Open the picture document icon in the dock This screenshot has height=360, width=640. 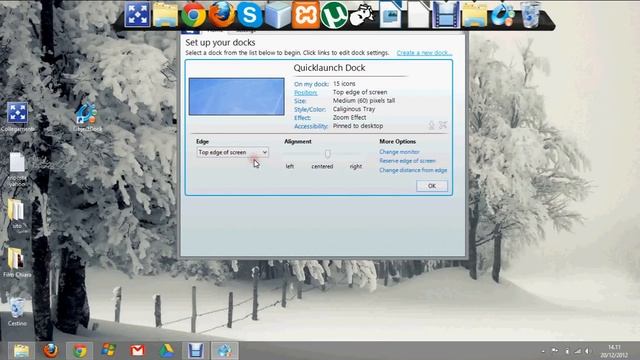390,15
